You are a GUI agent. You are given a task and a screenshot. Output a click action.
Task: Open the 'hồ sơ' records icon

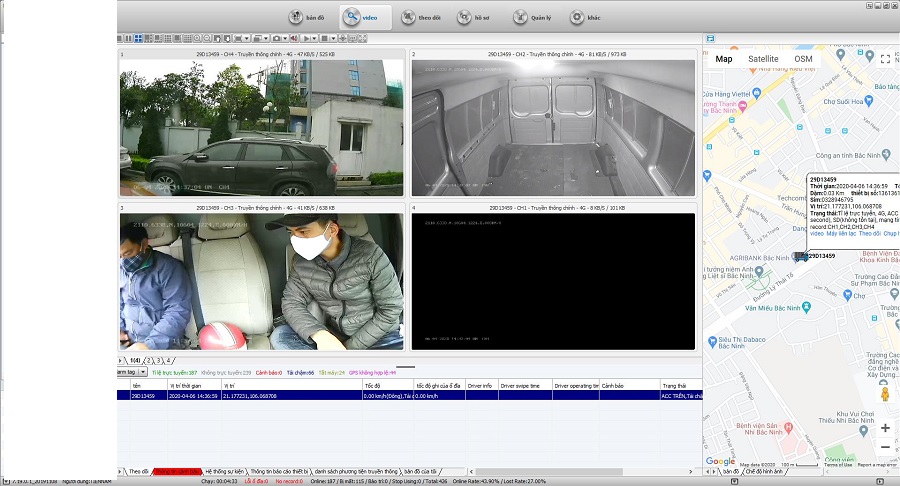coord(465,17)
